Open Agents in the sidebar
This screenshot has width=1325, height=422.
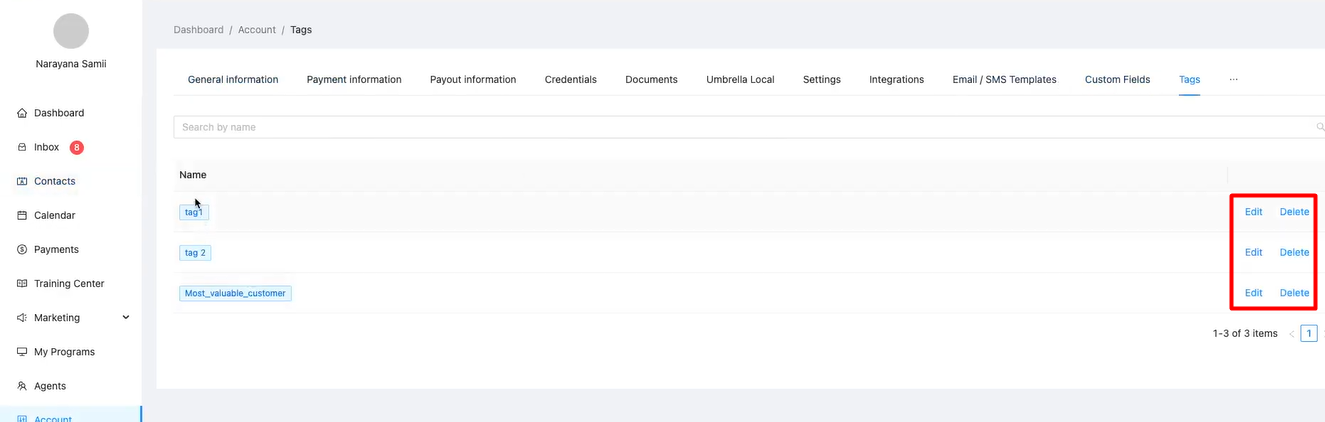click(x=50, y=386)
